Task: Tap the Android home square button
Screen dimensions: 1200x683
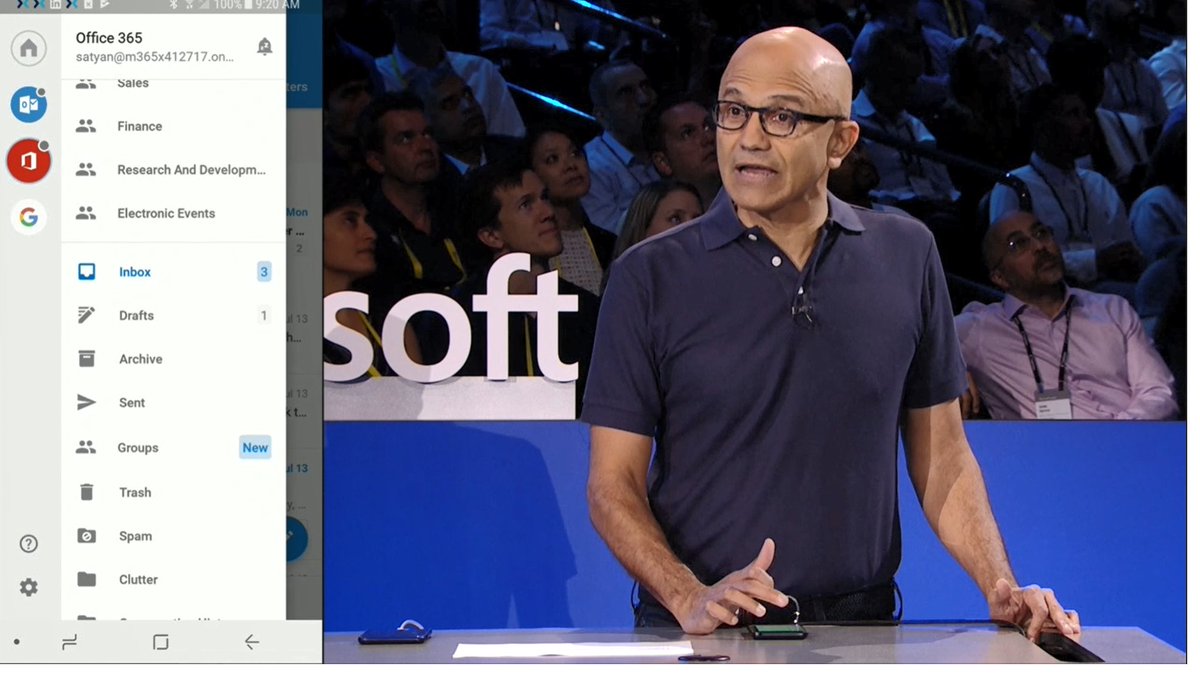Action: coord(161,642)
